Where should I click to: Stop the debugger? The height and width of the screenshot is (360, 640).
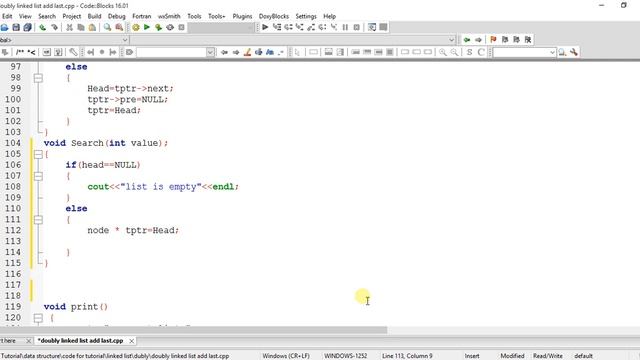pyautogui.click(x=356, y=27)
